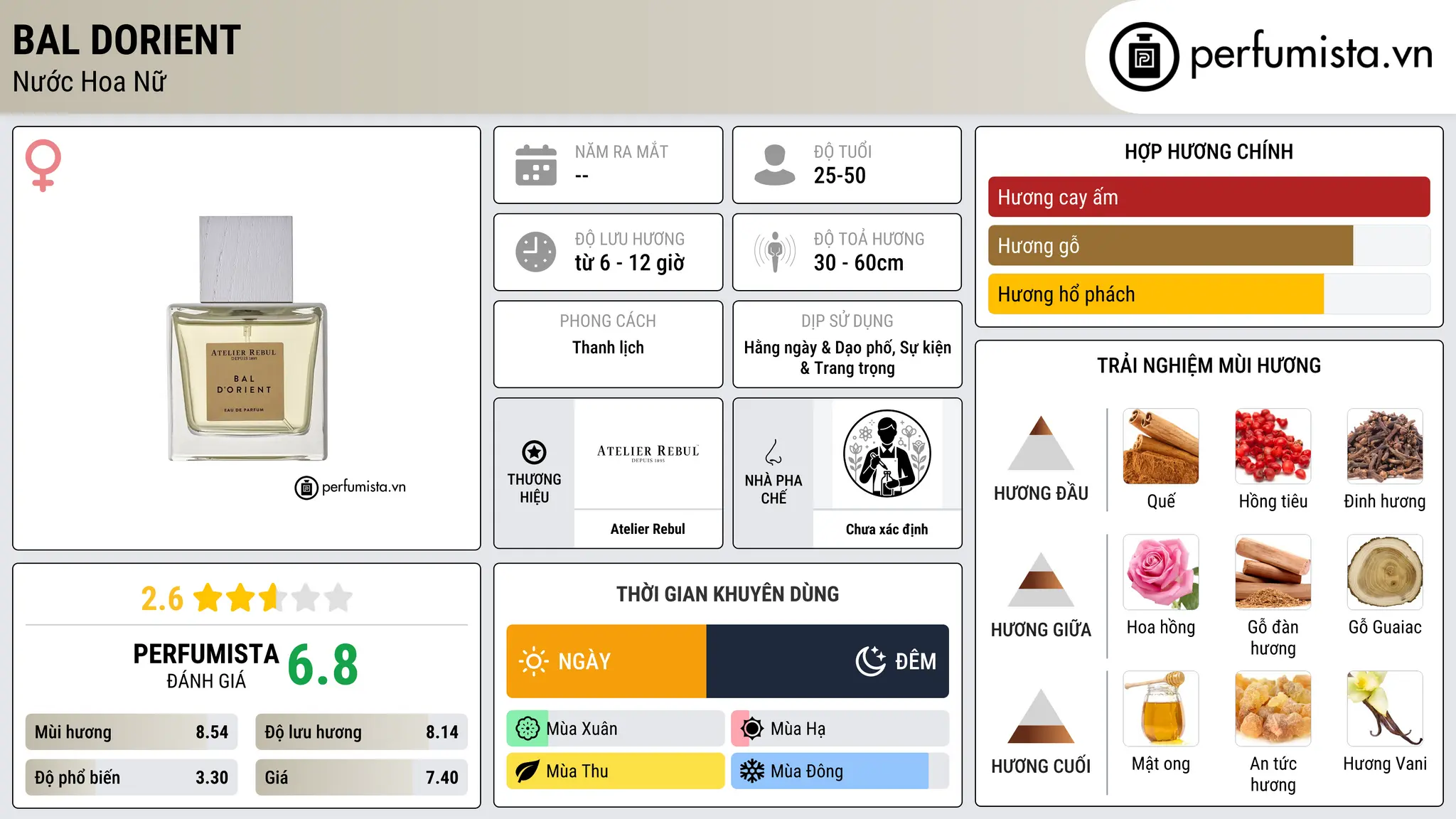The width and height of the screenshot is (1456, 819).
Task: Click the 30 - 60cm sillage value
Action: point(859,263)
